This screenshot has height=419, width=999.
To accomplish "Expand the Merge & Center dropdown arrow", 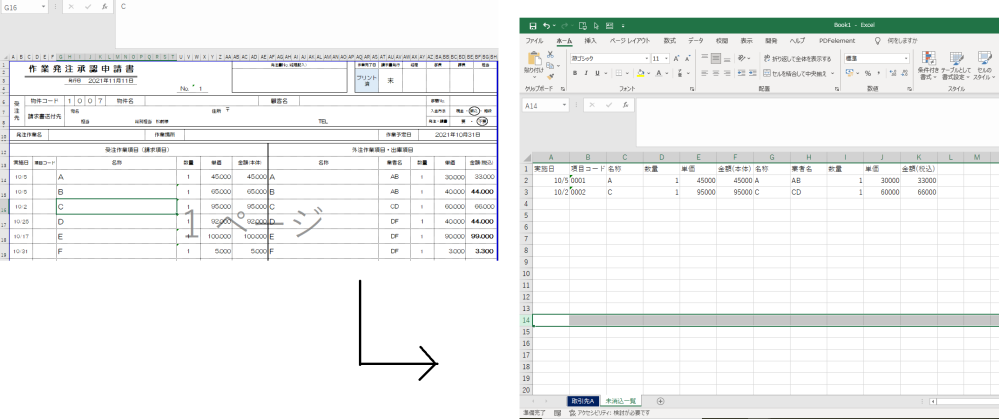I will tap(832, 73).
